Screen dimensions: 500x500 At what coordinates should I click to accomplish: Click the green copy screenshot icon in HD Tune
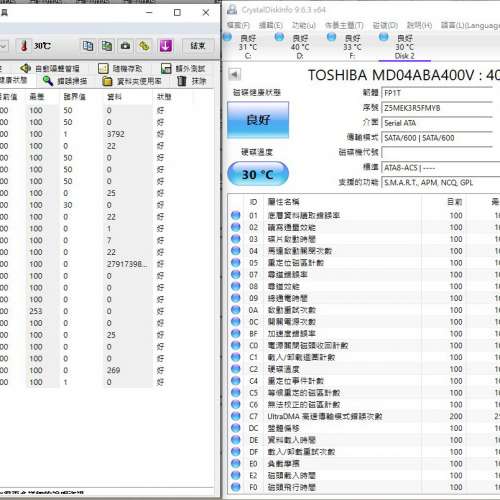[x=107, y=46]
